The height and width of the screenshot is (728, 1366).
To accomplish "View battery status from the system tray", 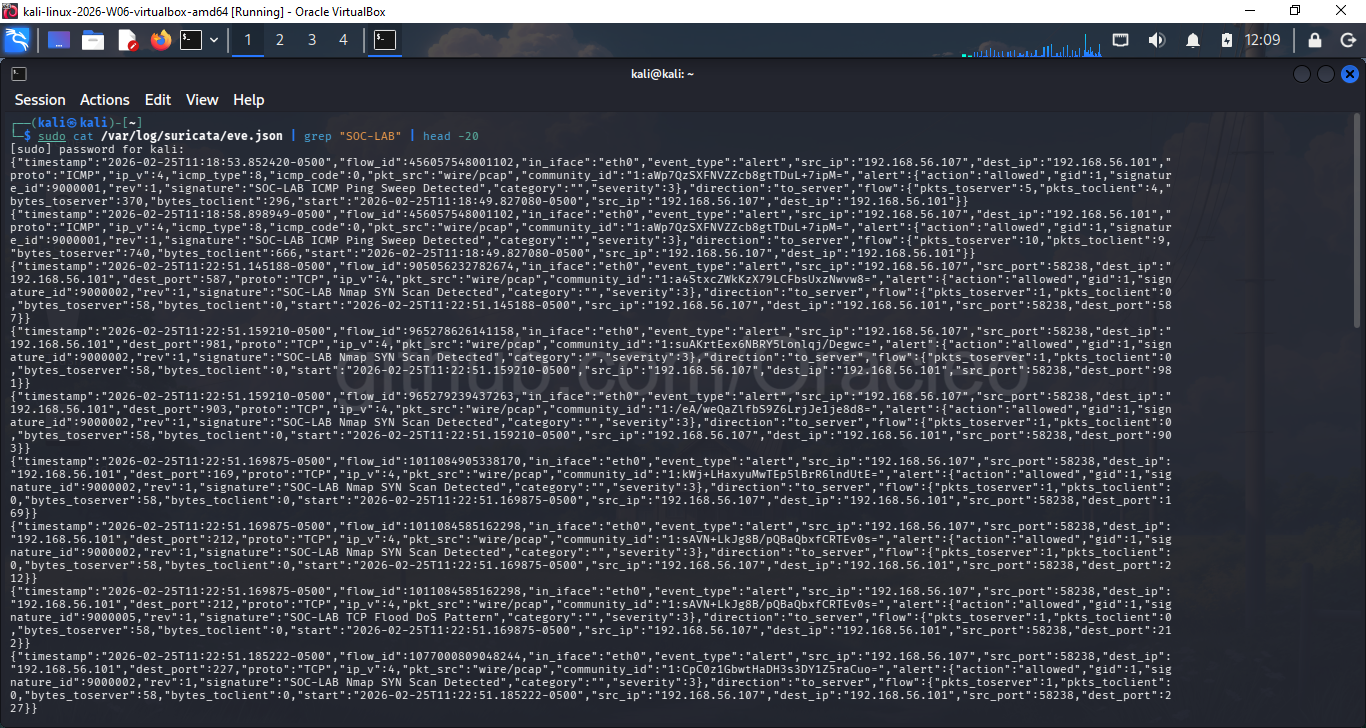I will 1227,40.
